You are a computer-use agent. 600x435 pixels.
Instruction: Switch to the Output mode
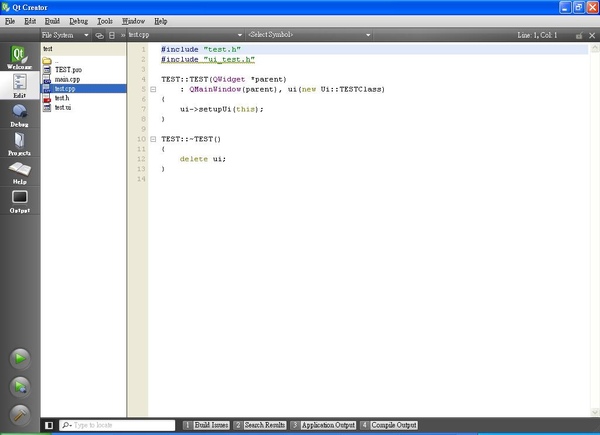19,201
